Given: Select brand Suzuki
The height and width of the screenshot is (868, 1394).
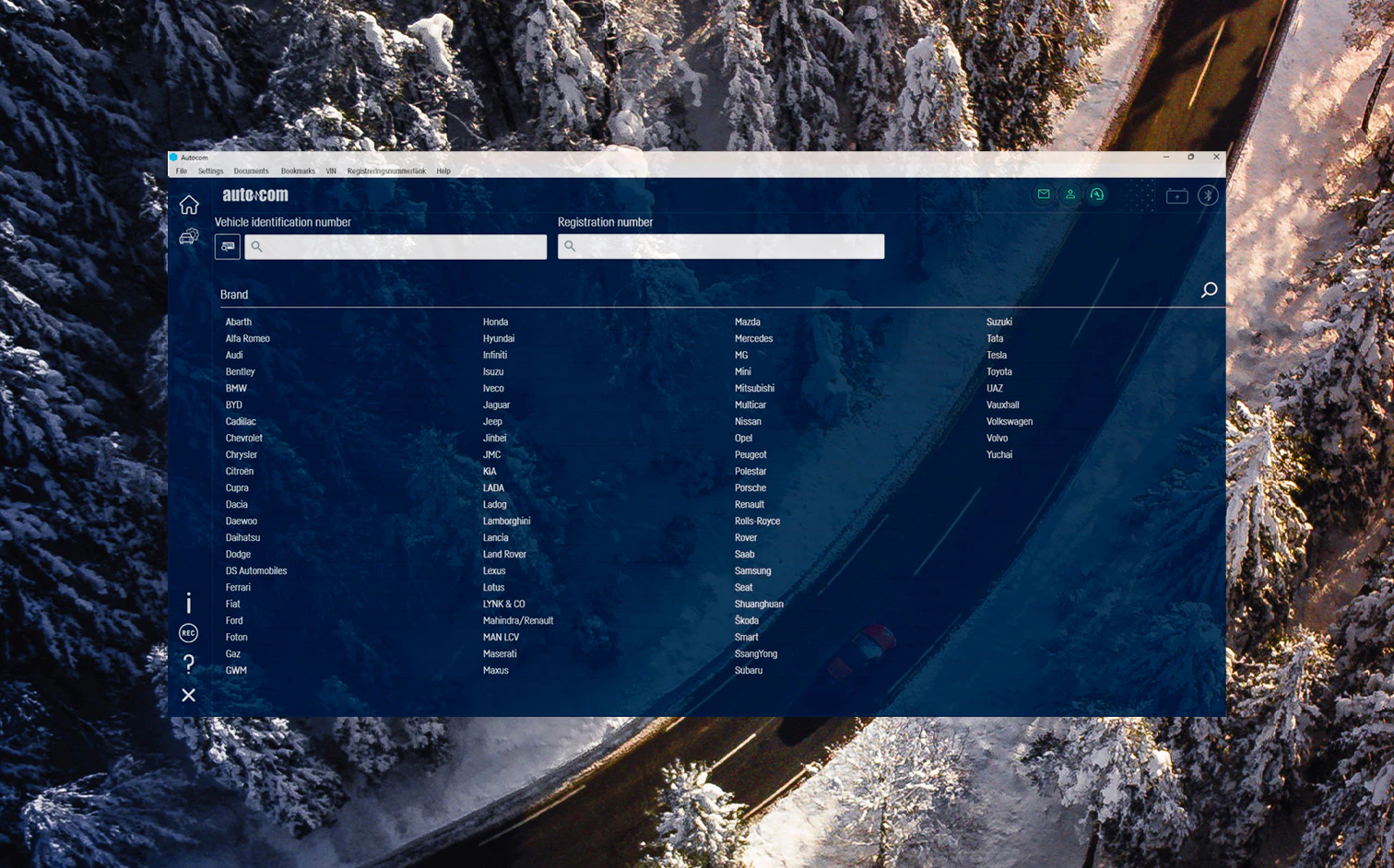Looking at the screenshot, I should [x=999, y=322].
